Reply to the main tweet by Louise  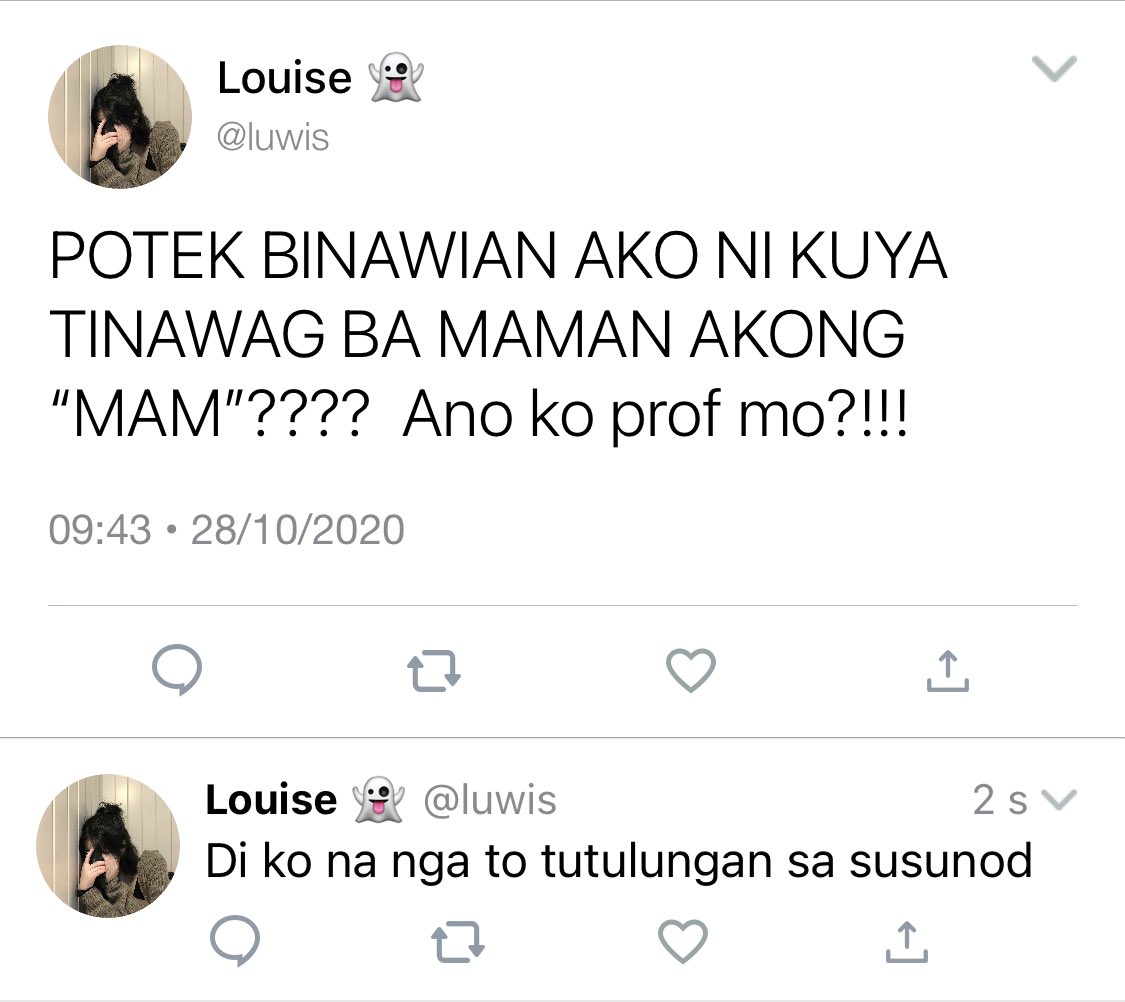[x=177, y=670]
